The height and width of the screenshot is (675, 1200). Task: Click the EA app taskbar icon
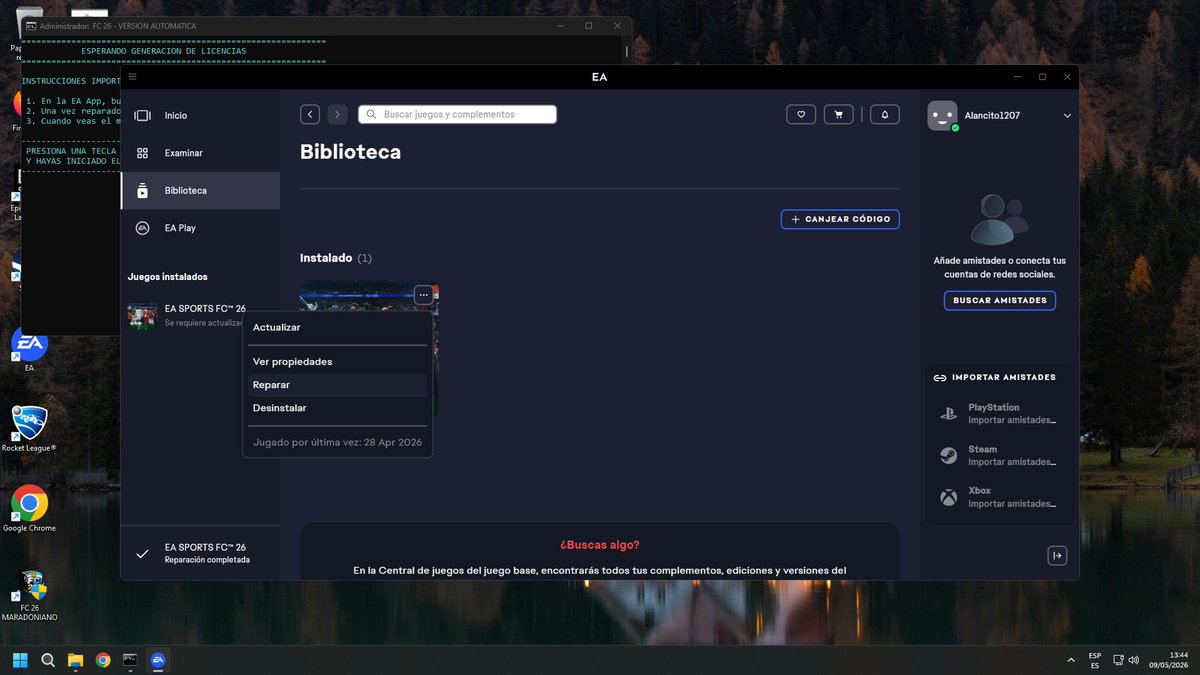coord(157,660)
